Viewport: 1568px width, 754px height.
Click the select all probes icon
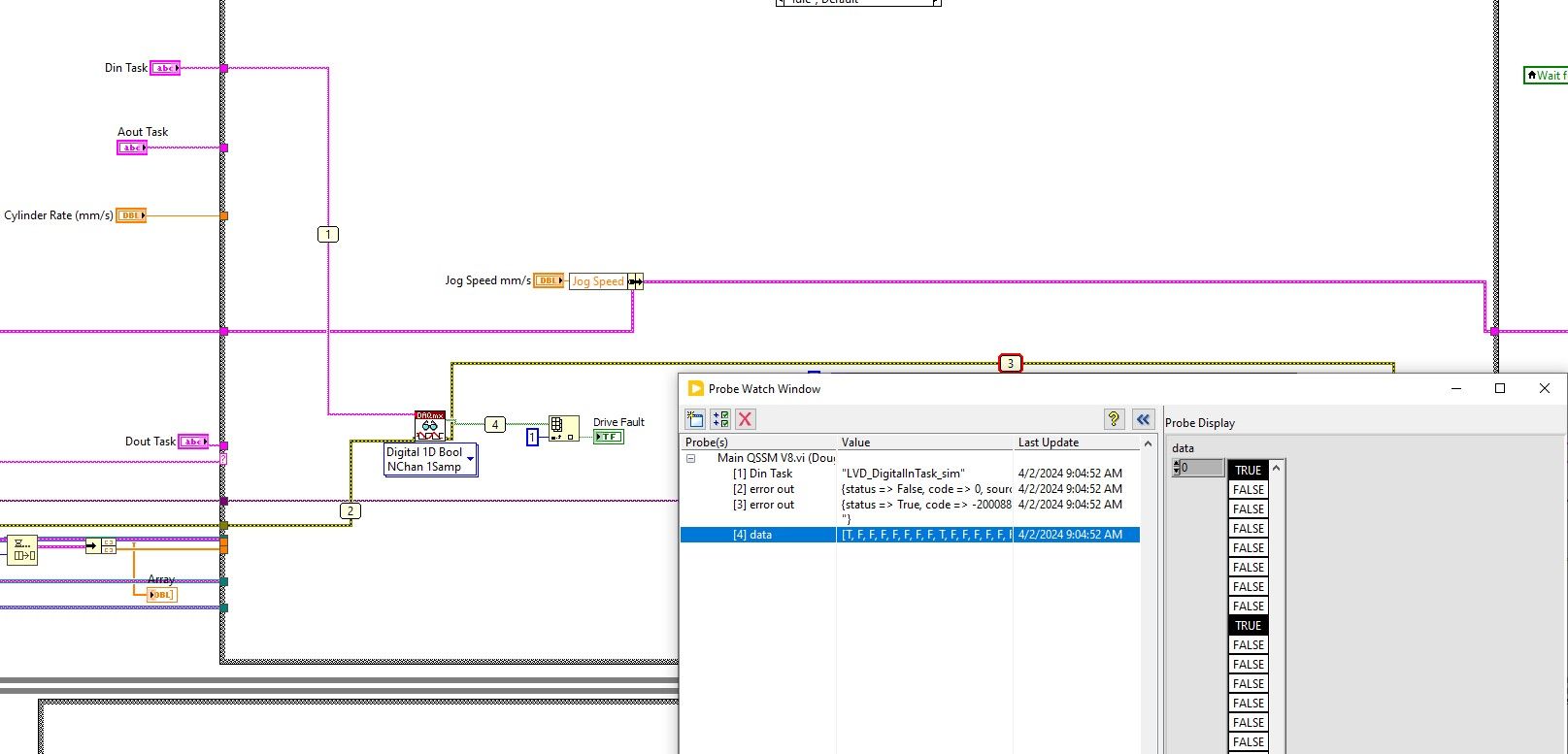point(720,419)
